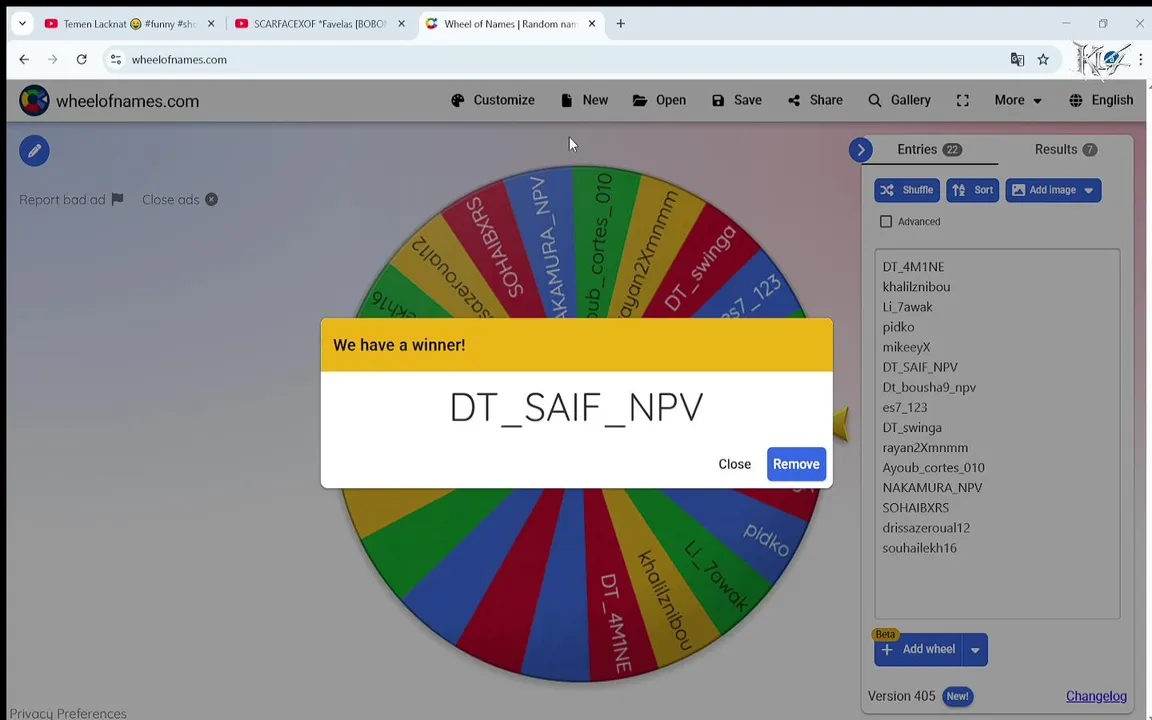Toggle fullscreen mode icon
1152x720 pixels.
tap(962, 100)
